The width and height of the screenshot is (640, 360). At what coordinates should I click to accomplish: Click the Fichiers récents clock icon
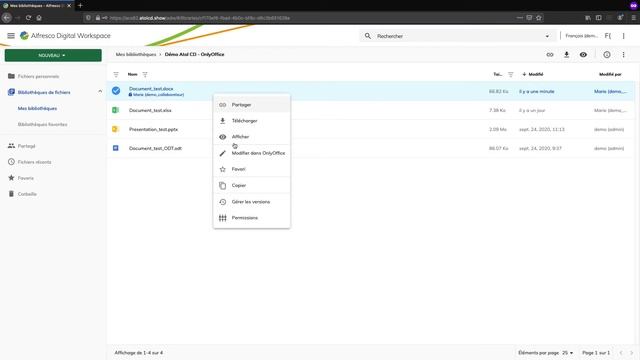pyautogui.click(x=11, y=162)
